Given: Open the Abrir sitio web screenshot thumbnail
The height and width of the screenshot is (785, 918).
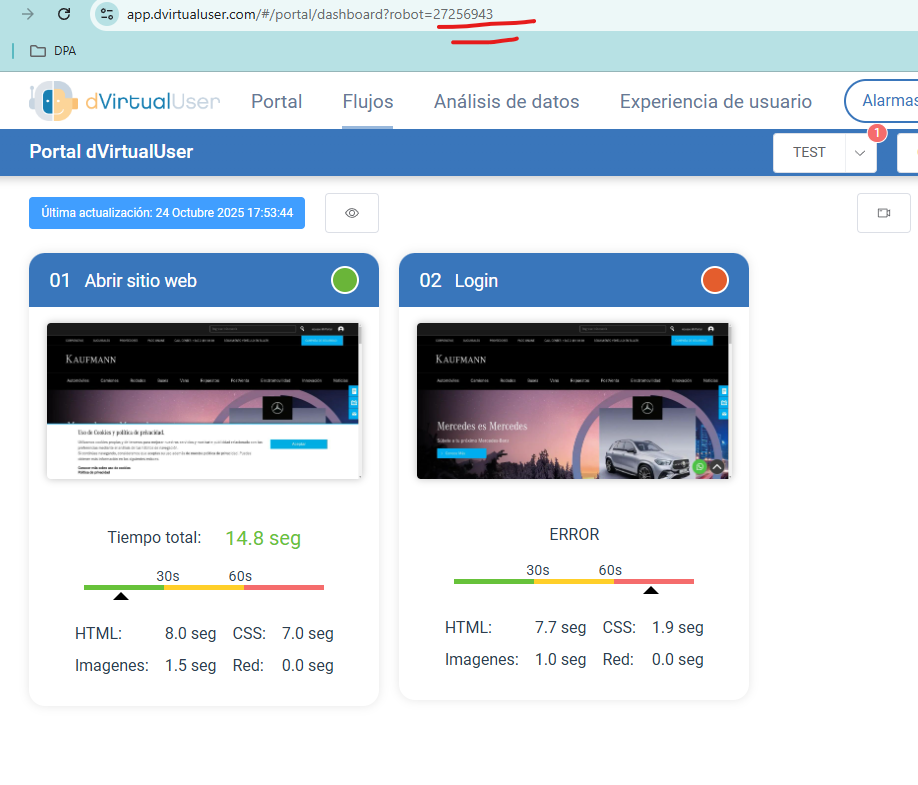Looking at the screenshot, I should 204,401.
